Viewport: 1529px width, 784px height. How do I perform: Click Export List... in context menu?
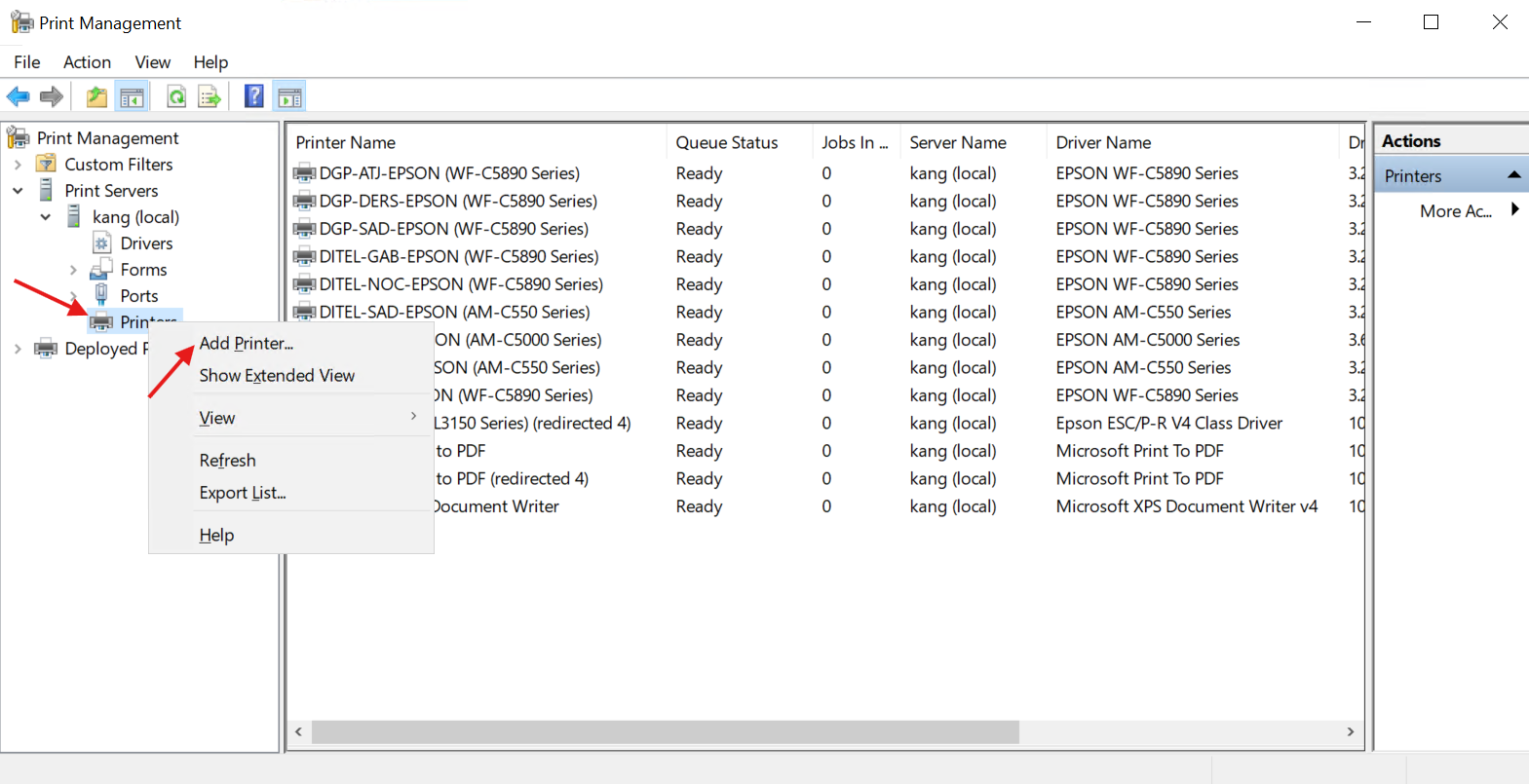click(242, 493)
